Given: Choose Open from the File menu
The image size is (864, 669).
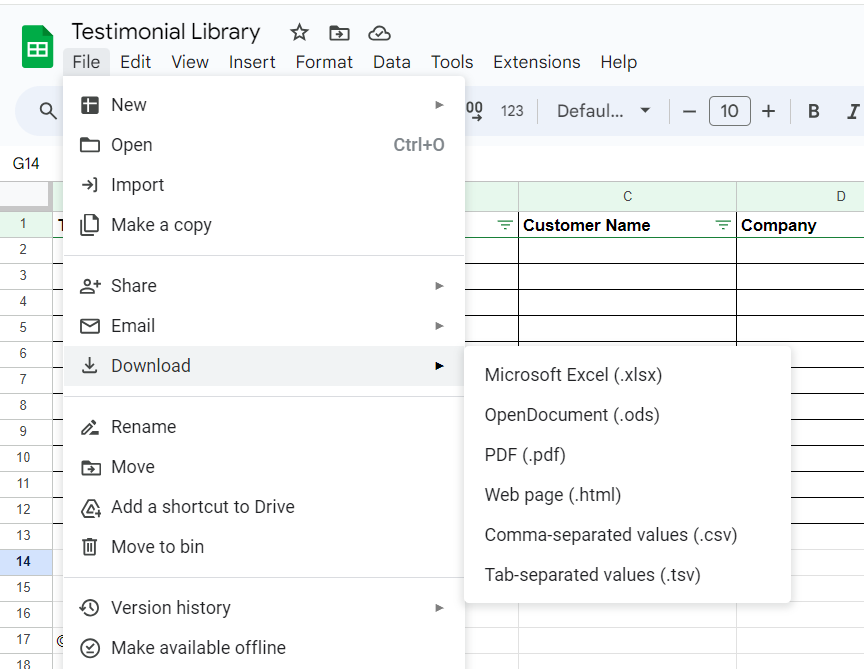Looking at the screenshot, I should pos(264,145).
